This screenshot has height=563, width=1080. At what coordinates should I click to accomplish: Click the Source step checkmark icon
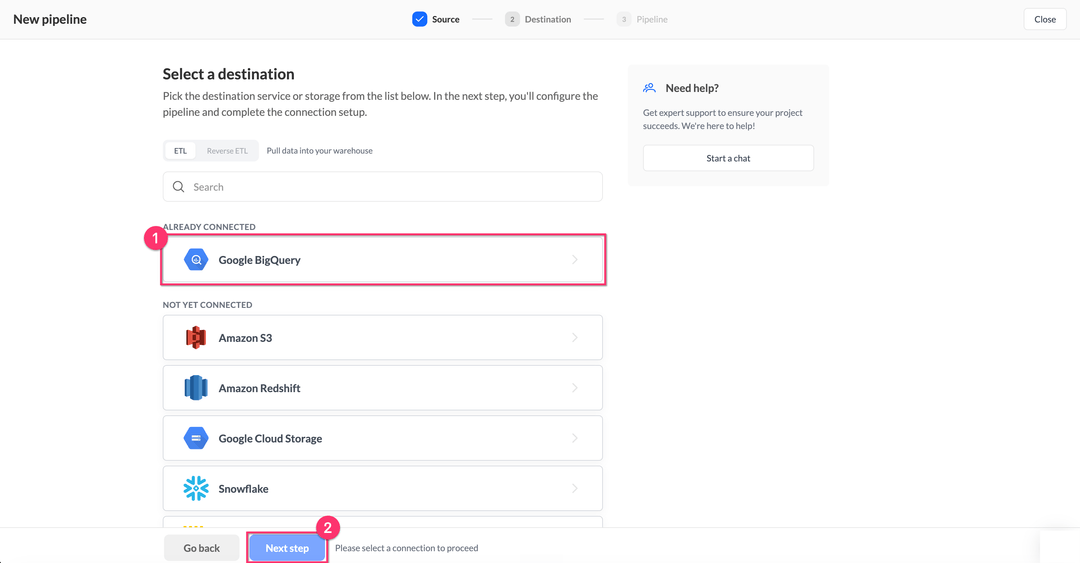pos(419,19)
